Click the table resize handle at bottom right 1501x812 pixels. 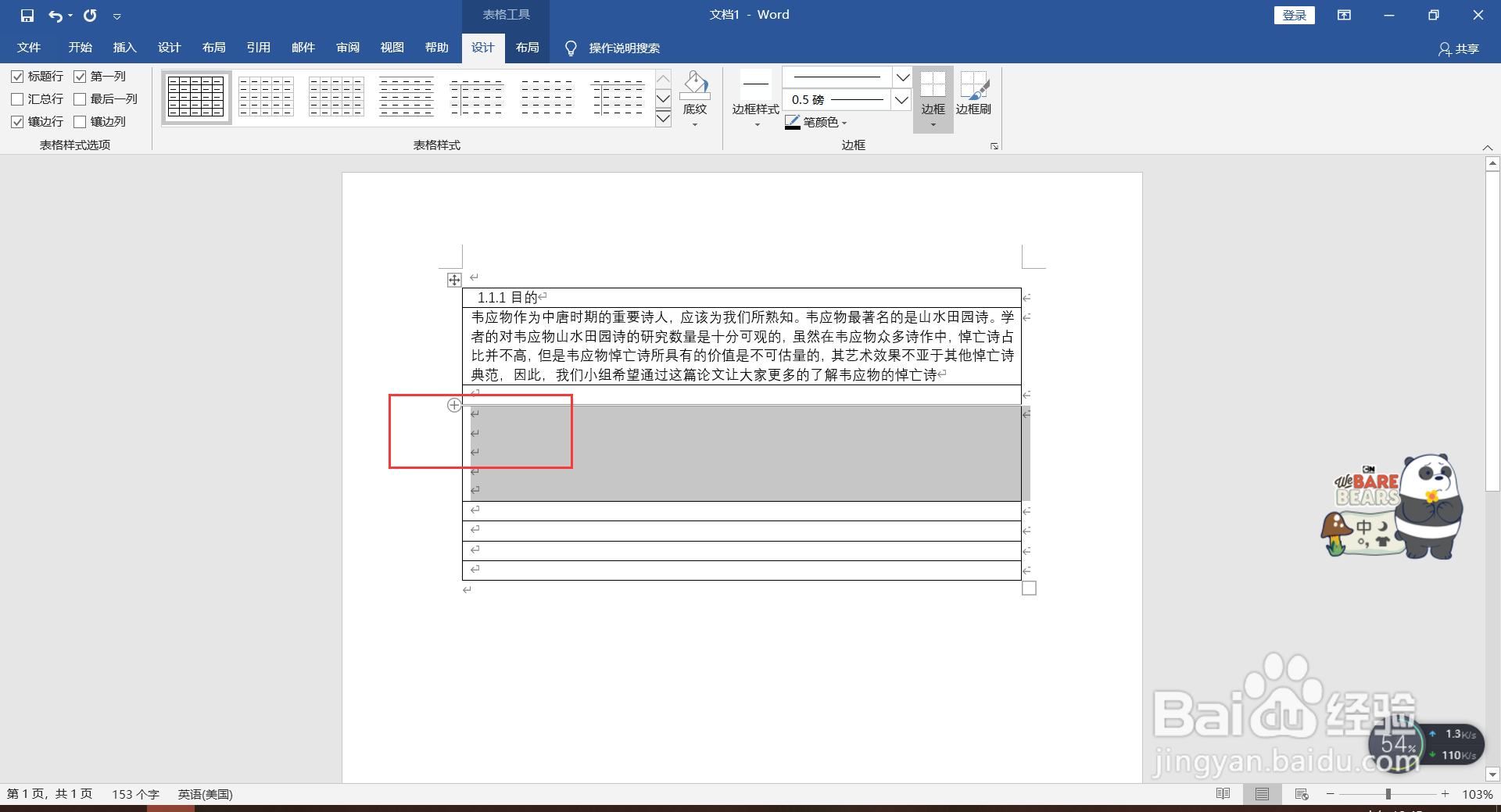1029,588
